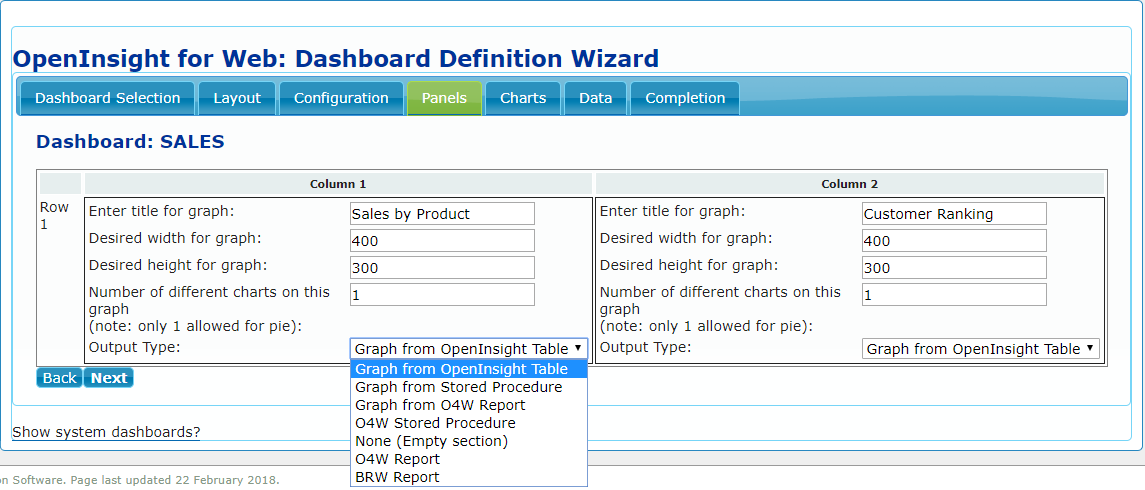Click the Back button
1145x490 pixels.
pos(59,378)
